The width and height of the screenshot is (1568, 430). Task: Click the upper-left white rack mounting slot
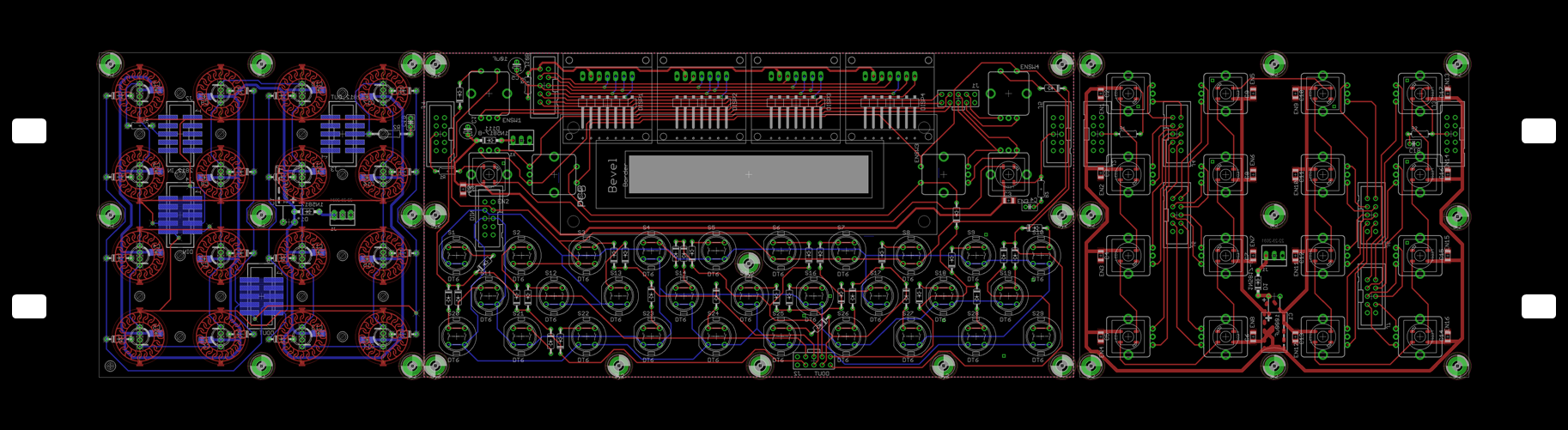(29, 131)
